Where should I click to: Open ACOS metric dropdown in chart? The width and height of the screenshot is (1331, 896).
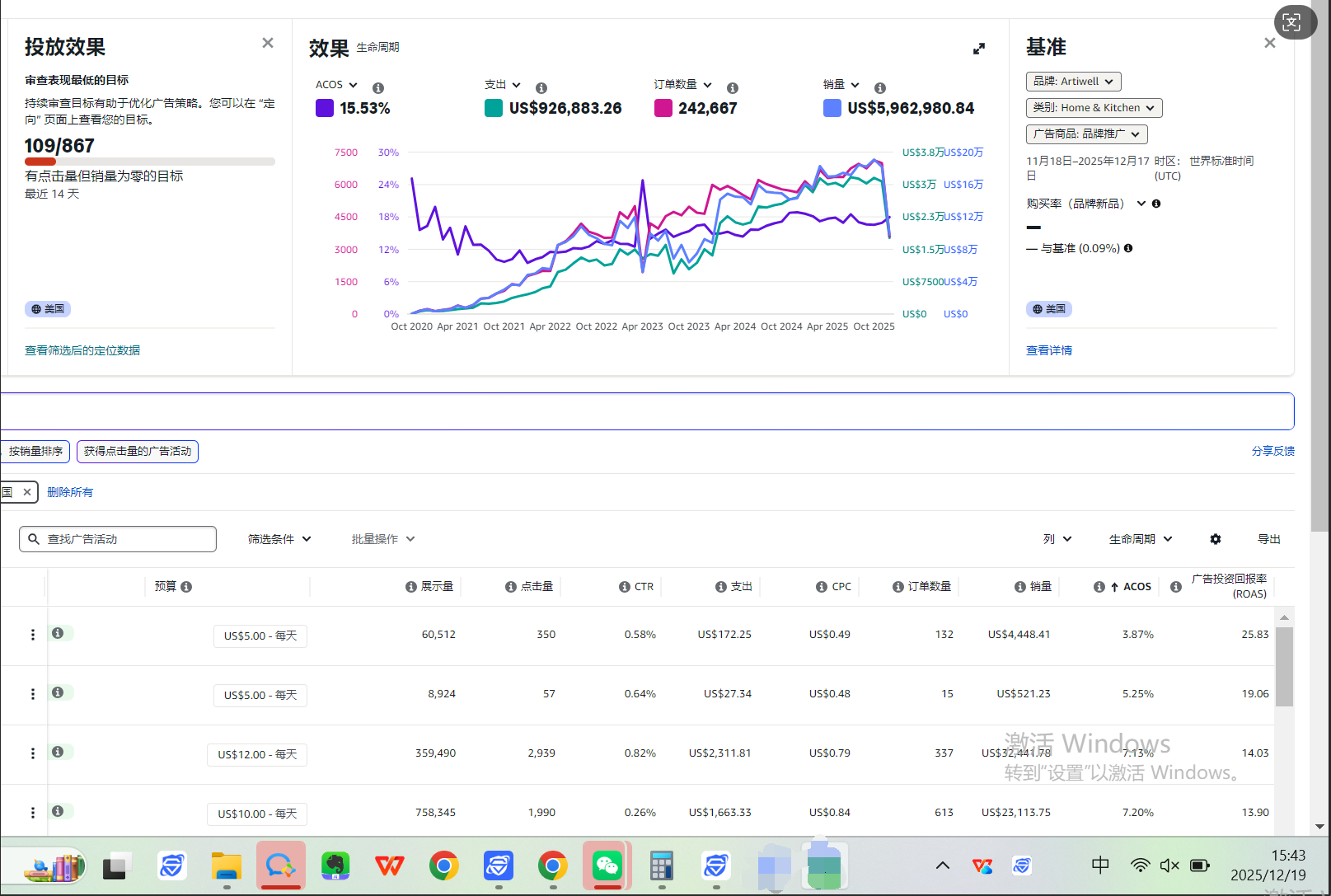pyautogui.click(x=336, y=85)
